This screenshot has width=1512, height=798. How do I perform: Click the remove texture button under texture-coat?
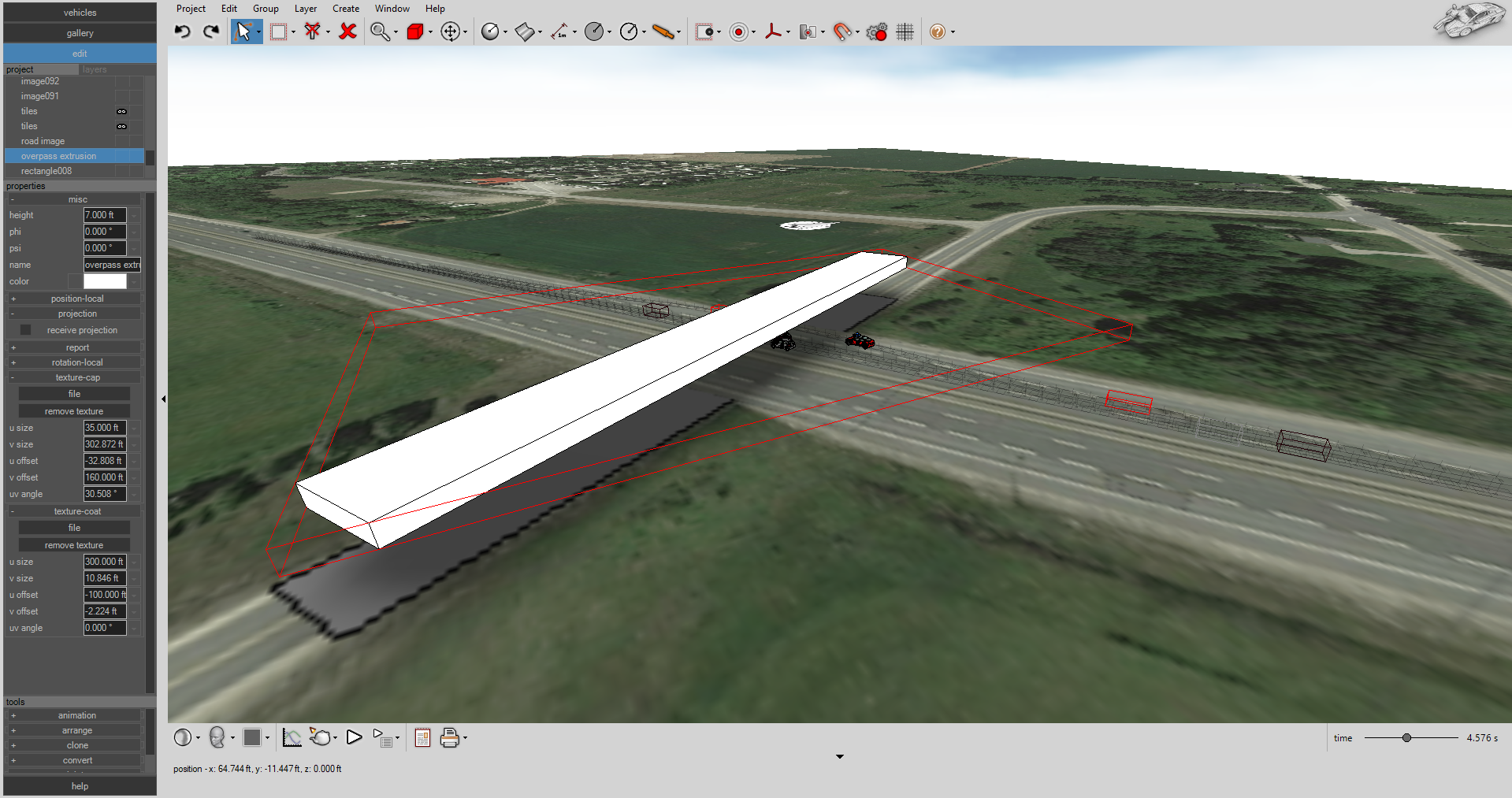[73, 544]
